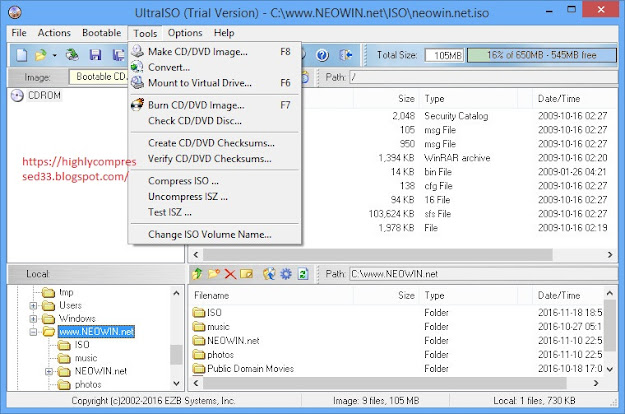Click the Save As toolbar icon
The image size is (625, 414).
(118, 55)
